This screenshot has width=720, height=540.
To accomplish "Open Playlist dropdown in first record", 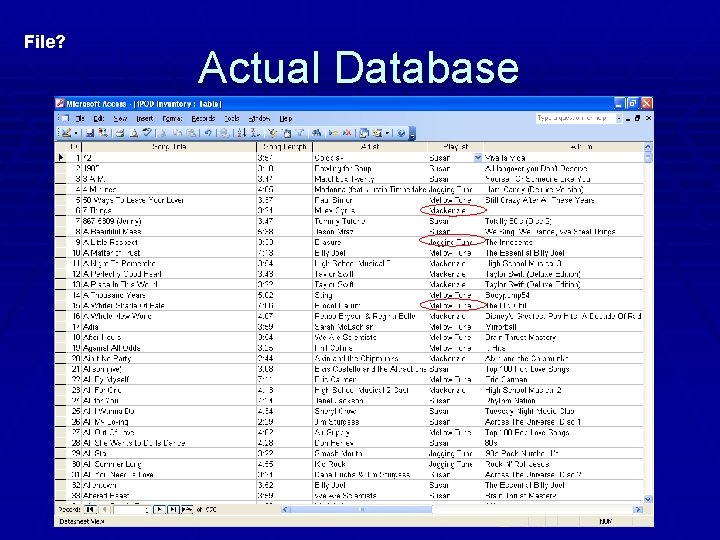I will click(478, 158).
